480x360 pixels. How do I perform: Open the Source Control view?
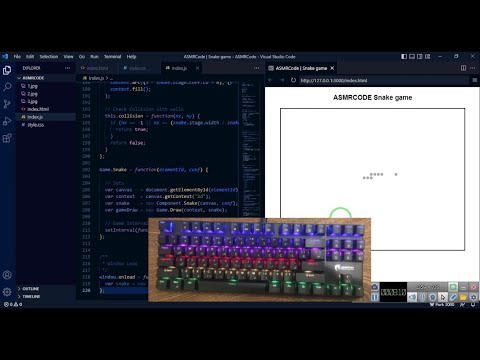pos(7,104)
